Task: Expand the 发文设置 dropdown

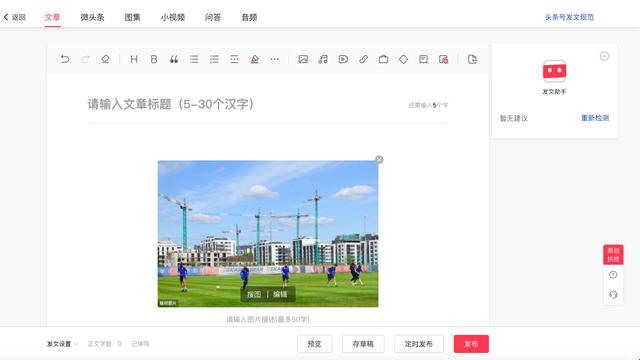Action: pyautogui.click(x=62, y=344)
